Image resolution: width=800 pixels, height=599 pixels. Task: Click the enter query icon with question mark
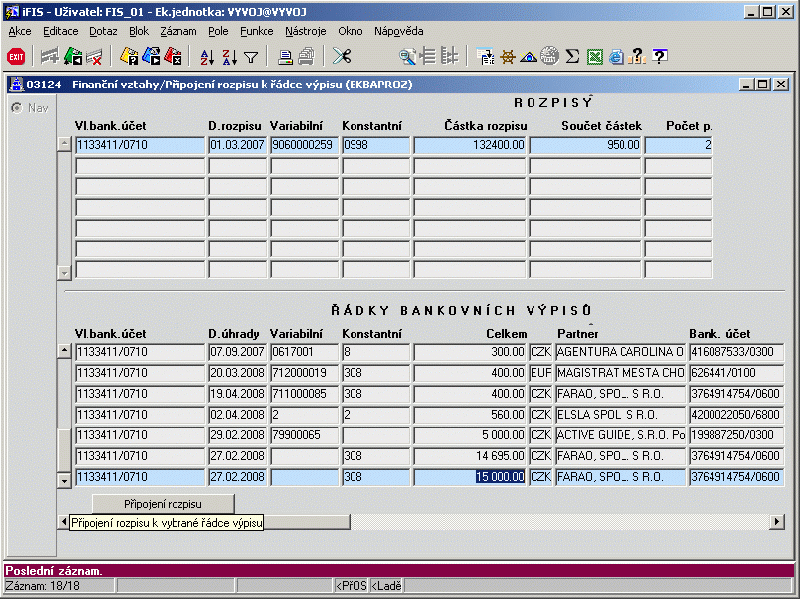(x=129, y=56)
